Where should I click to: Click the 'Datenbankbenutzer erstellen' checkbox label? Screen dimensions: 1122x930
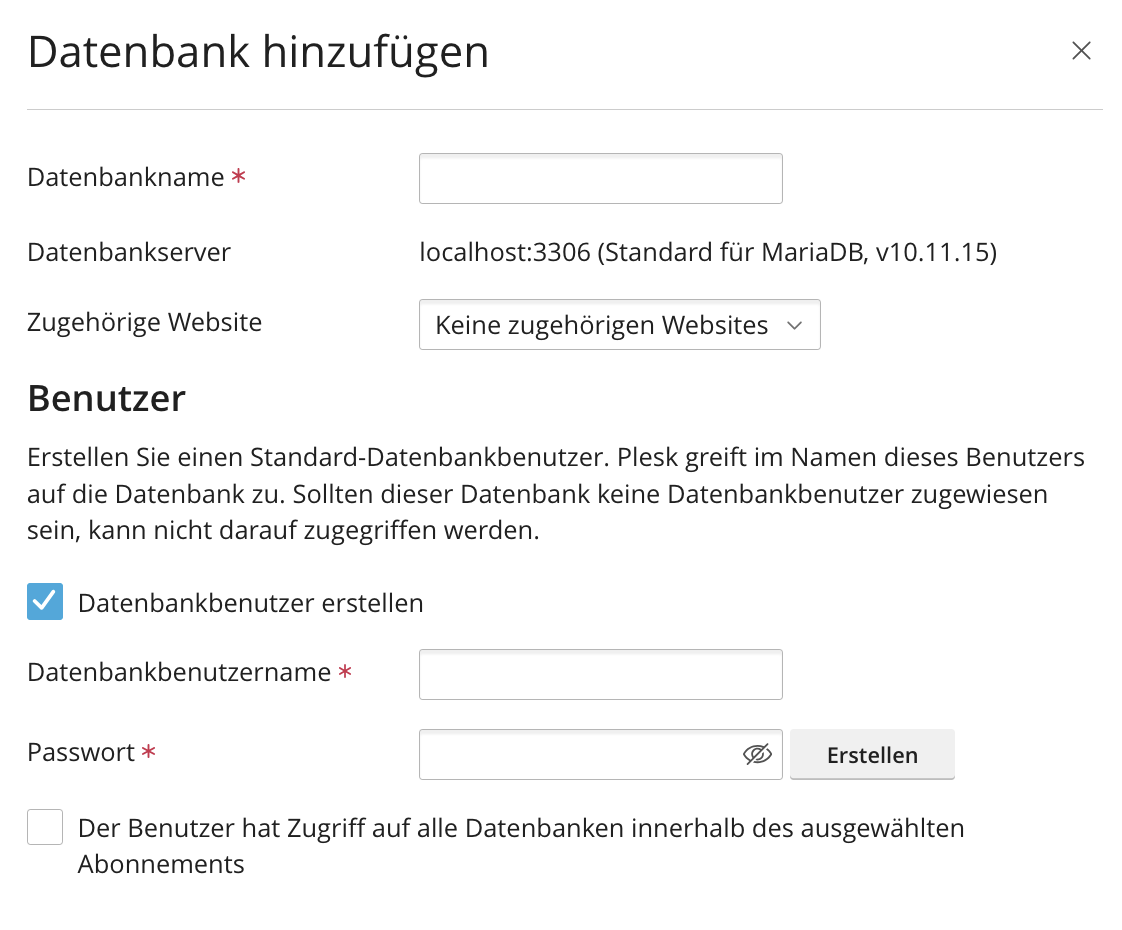point(250,603)
